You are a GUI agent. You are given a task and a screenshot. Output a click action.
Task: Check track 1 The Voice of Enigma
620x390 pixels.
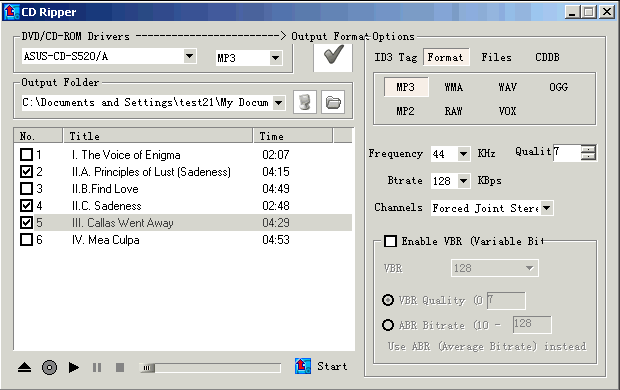(26, 154)
